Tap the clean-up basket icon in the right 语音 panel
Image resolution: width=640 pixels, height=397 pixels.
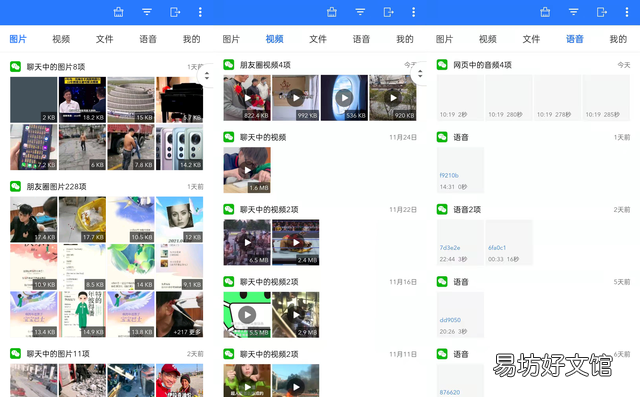[545, 12]
